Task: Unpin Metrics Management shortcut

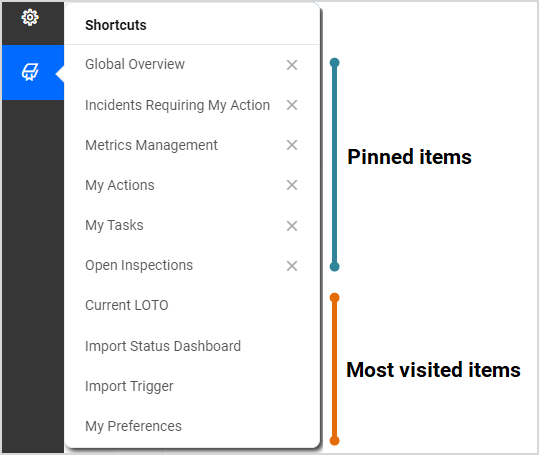Action: point(292,145)
